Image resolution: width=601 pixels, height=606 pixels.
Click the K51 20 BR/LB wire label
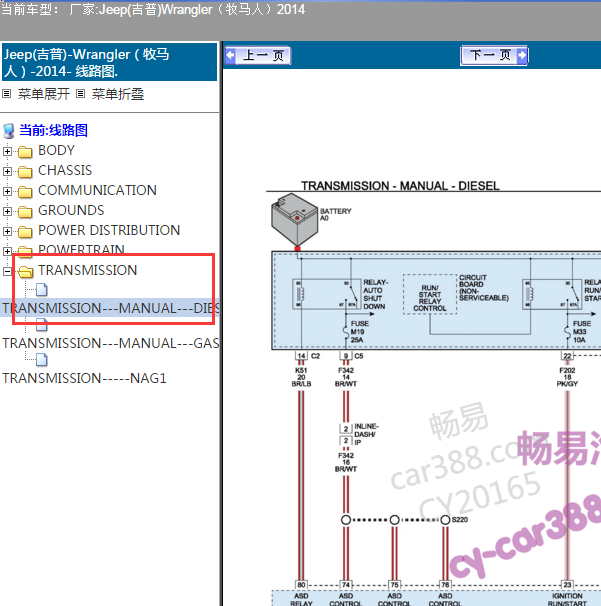coord(301,377)
